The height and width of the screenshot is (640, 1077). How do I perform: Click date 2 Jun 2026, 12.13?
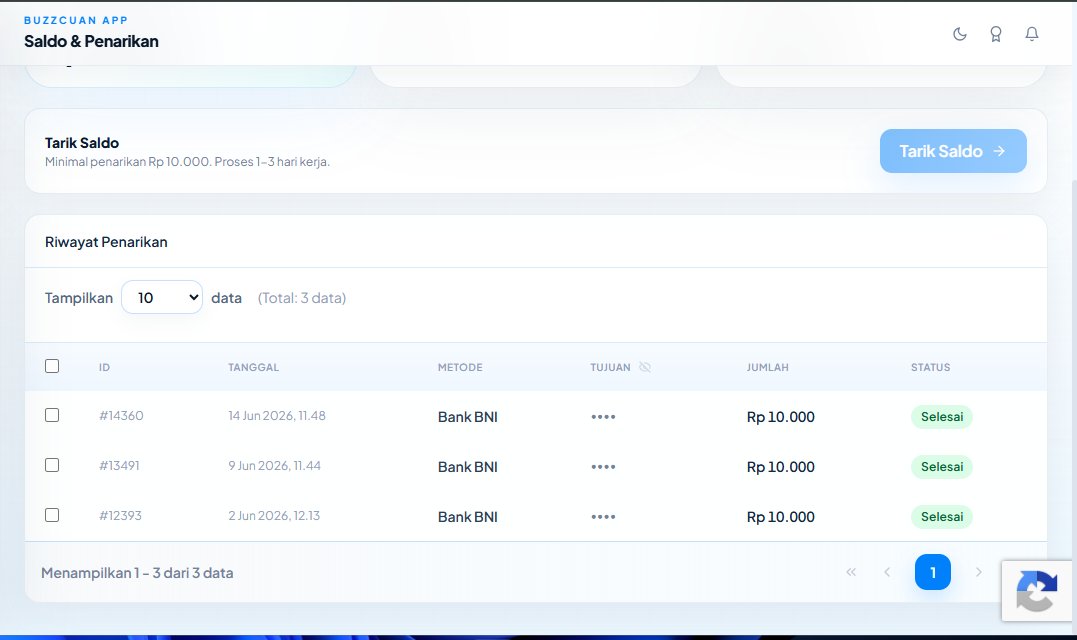[274, 516]
